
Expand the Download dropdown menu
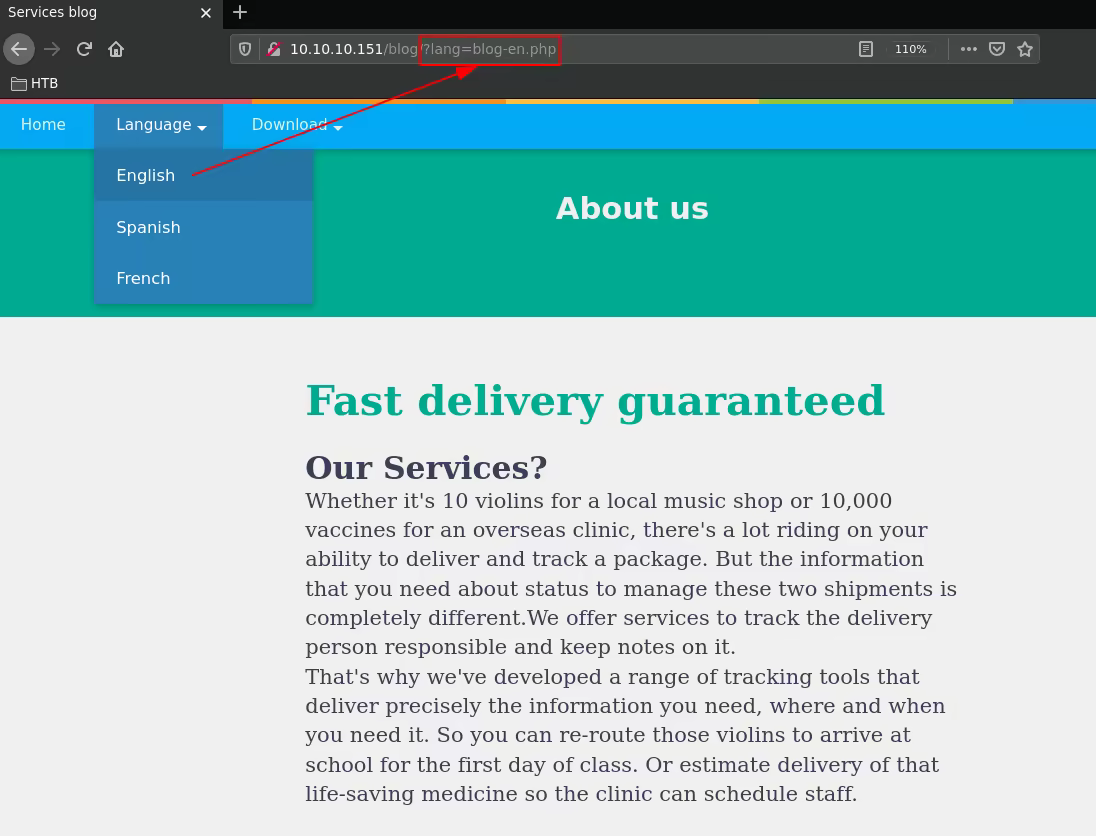pos(296,125)
